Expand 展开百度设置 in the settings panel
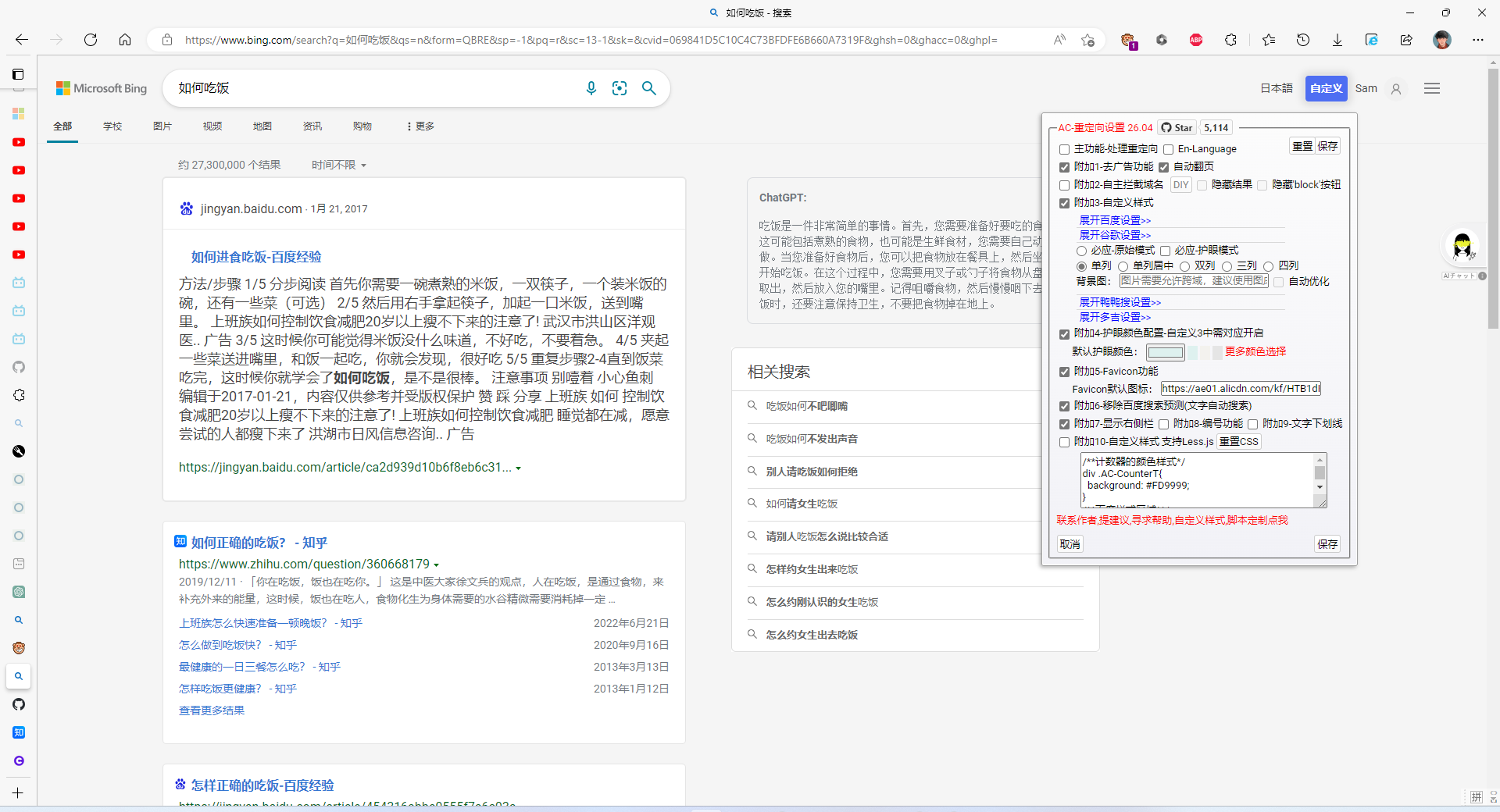 [1115, 220]
